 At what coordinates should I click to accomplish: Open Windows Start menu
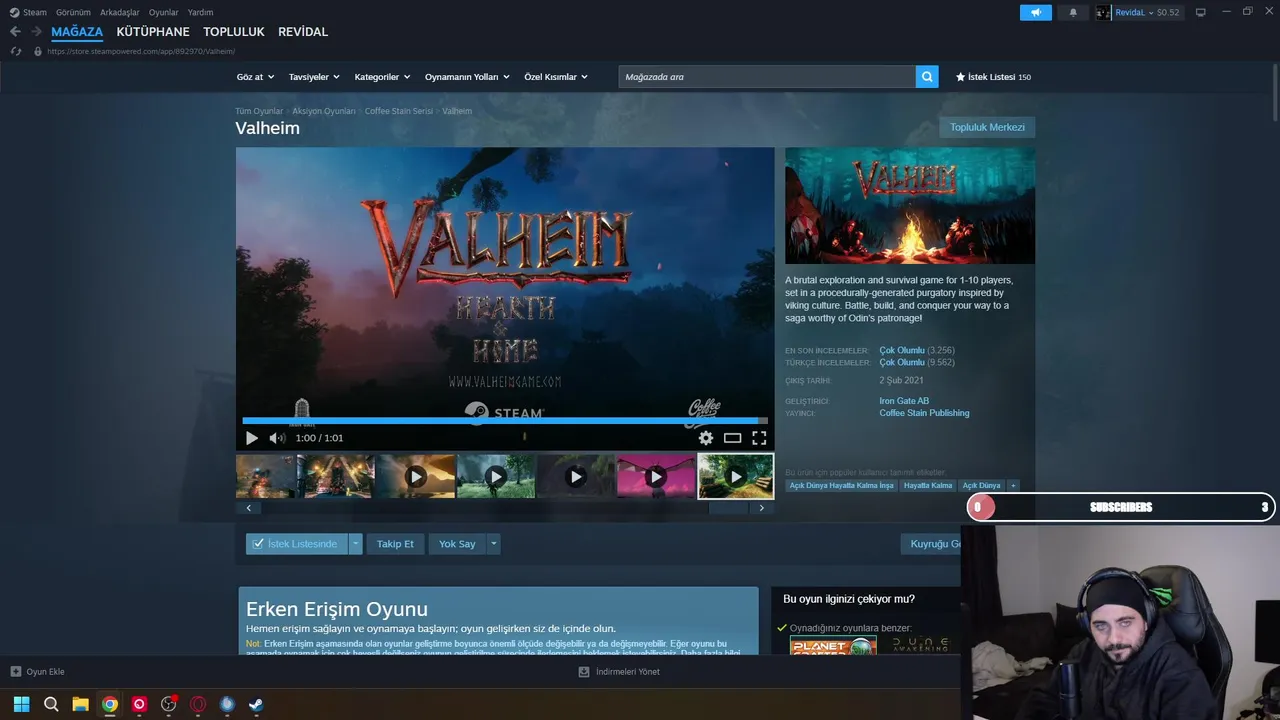(21, 704)
